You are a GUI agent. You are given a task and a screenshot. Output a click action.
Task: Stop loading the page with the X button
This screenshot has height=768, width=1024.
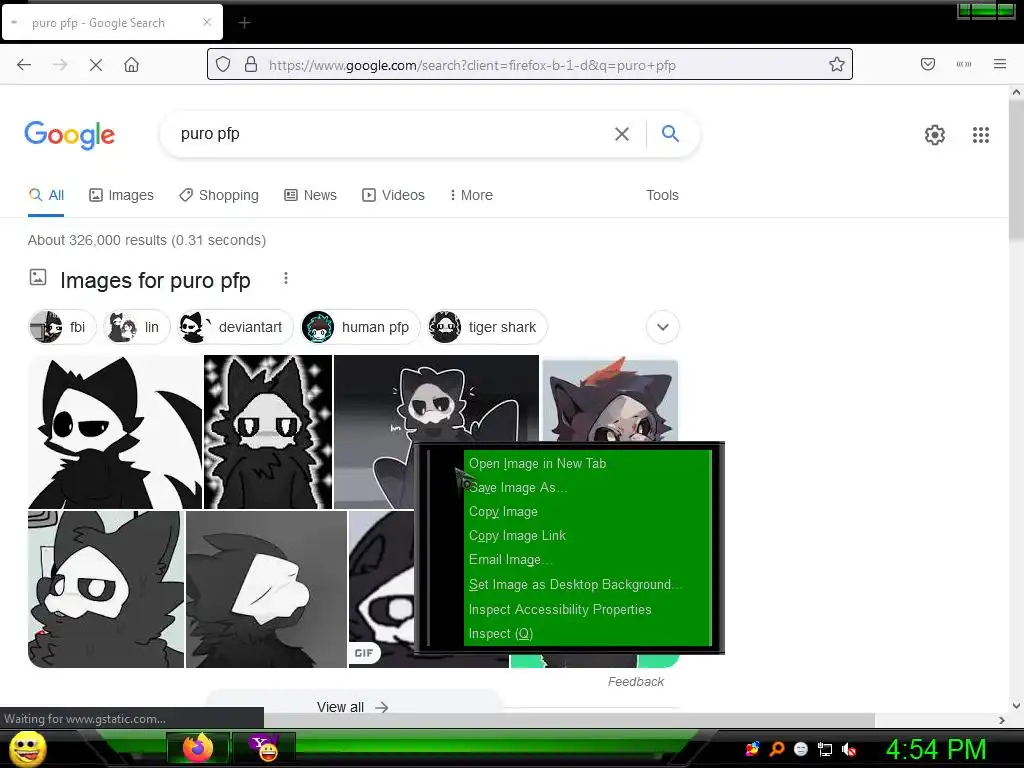(x=95, y=65)
